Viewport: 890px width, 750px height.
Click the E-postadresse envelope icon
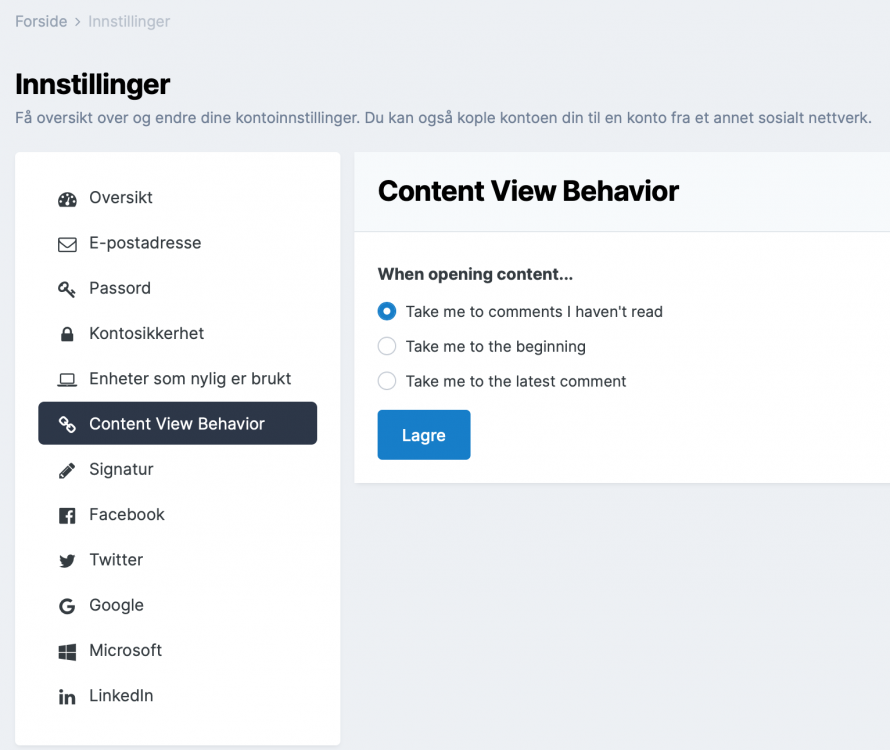[x=67, y=244]
